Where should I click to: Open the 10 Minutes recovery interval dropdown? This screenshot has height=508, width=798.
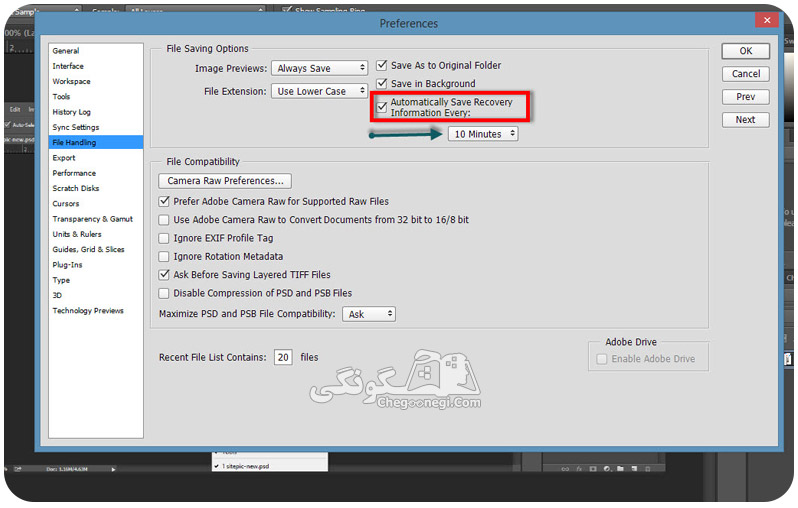(x=483, y=134)
